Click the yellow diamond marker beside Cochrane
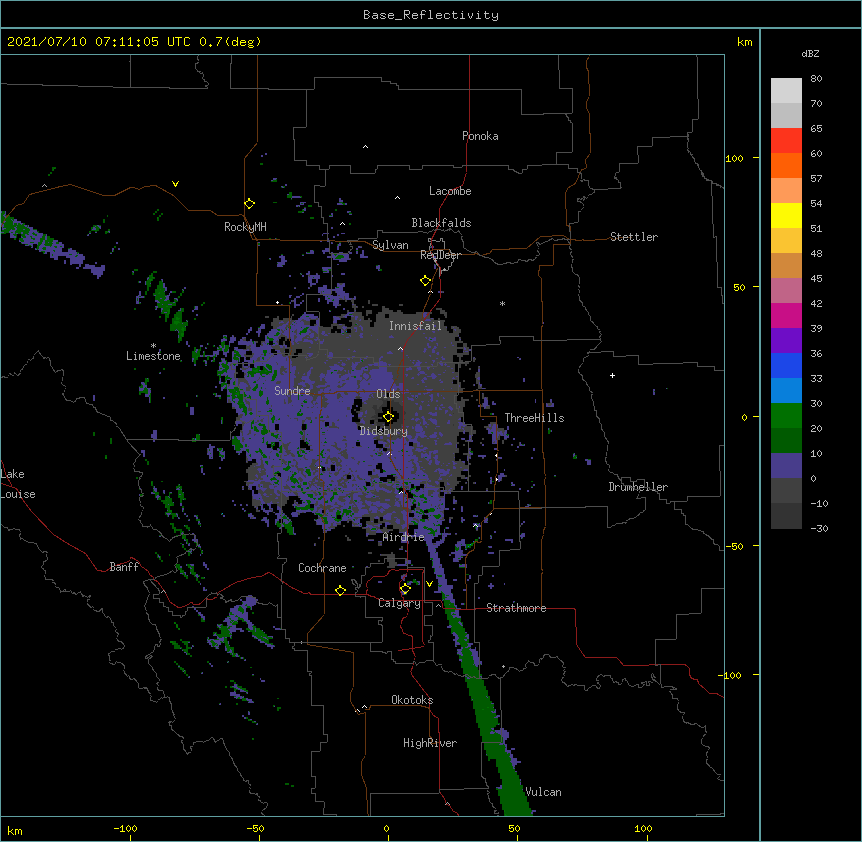The width and height of the screenshot is (862, 842). [x=340, y=590]
